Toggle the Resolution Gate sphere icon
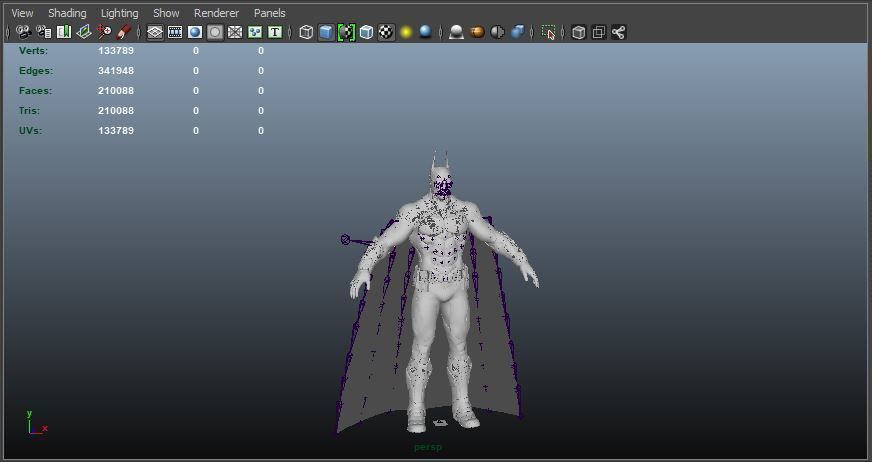Screen dimensions: 872x462 click(195, 32)
